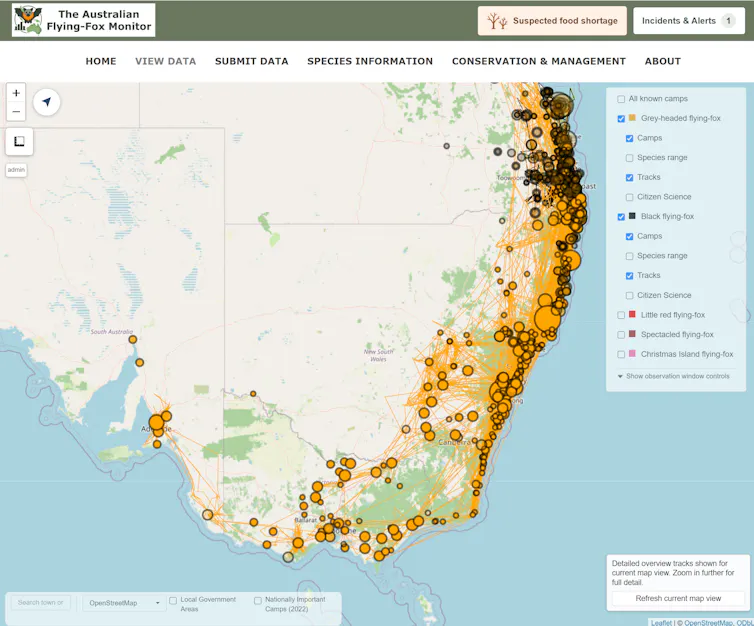Click the locate me arrow button
The width and height of the screenshot is (754, 626).
[47, 102]
